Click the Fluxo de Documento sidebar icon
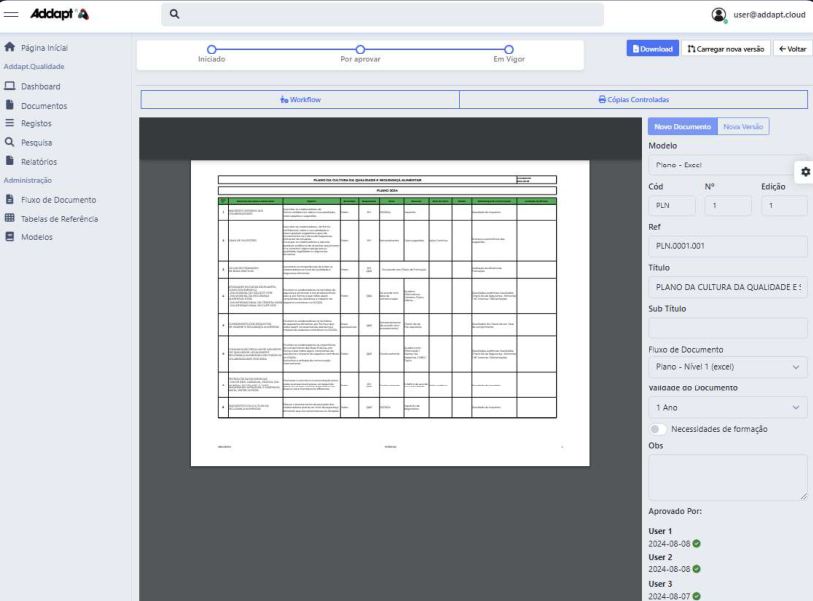 click(9, 199)
